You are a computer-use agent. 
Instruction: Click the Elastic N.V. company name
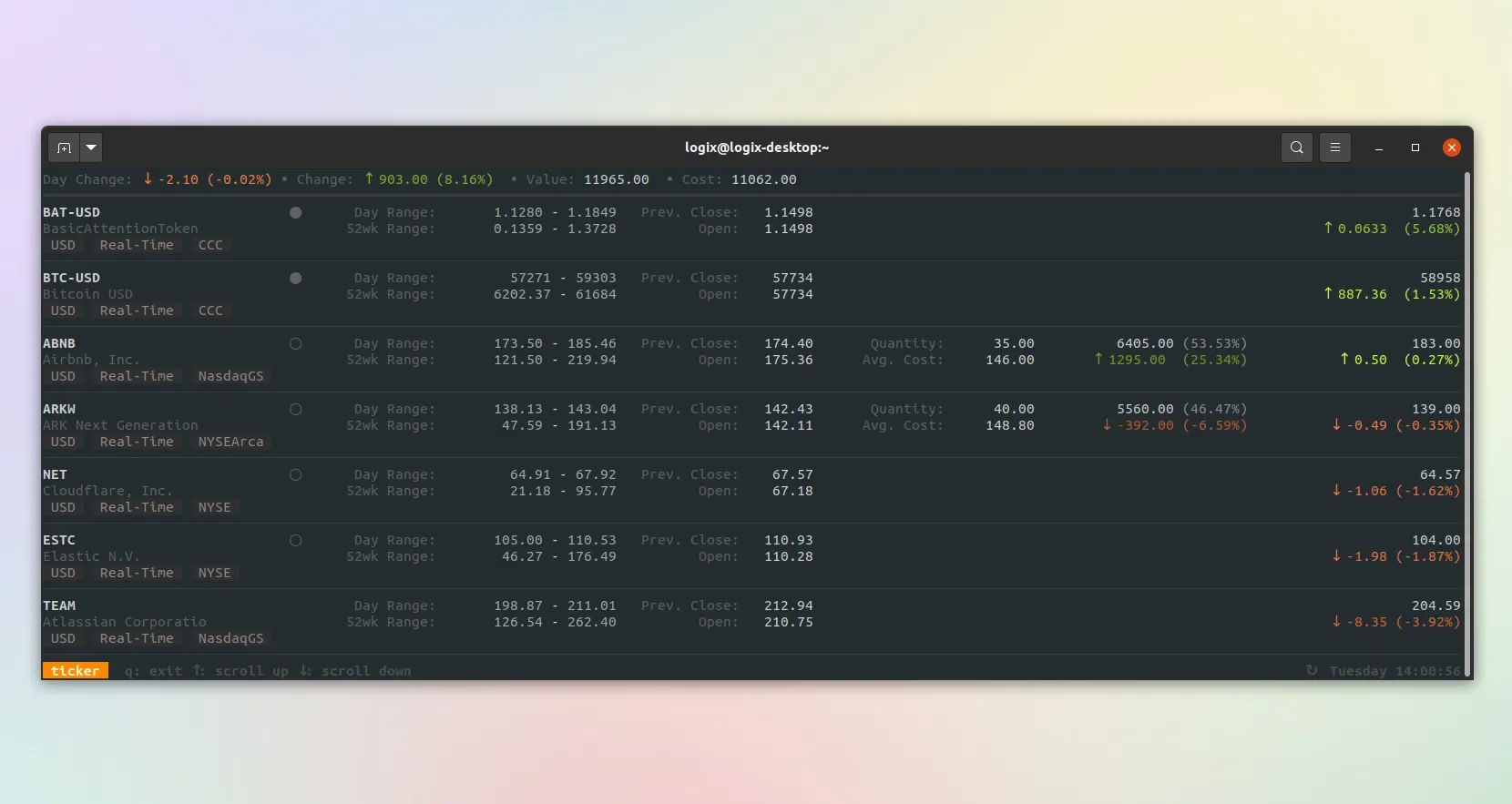point(91,557)
